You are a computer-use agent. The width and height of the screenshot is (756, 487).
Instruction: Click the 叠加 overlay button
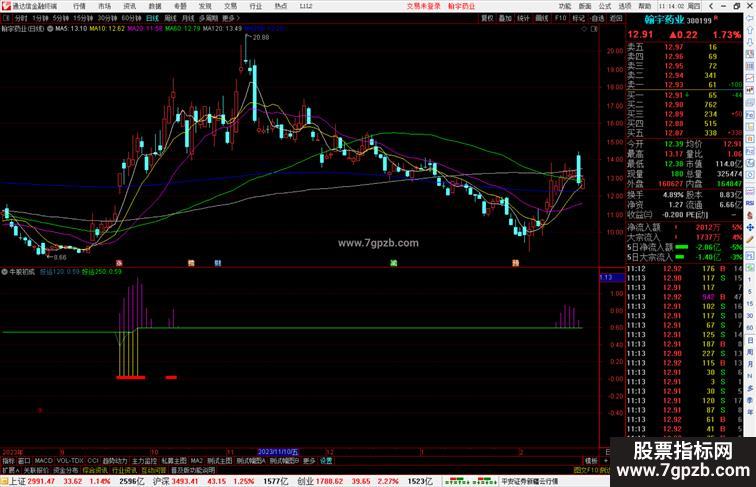click(x=505, y=18)
